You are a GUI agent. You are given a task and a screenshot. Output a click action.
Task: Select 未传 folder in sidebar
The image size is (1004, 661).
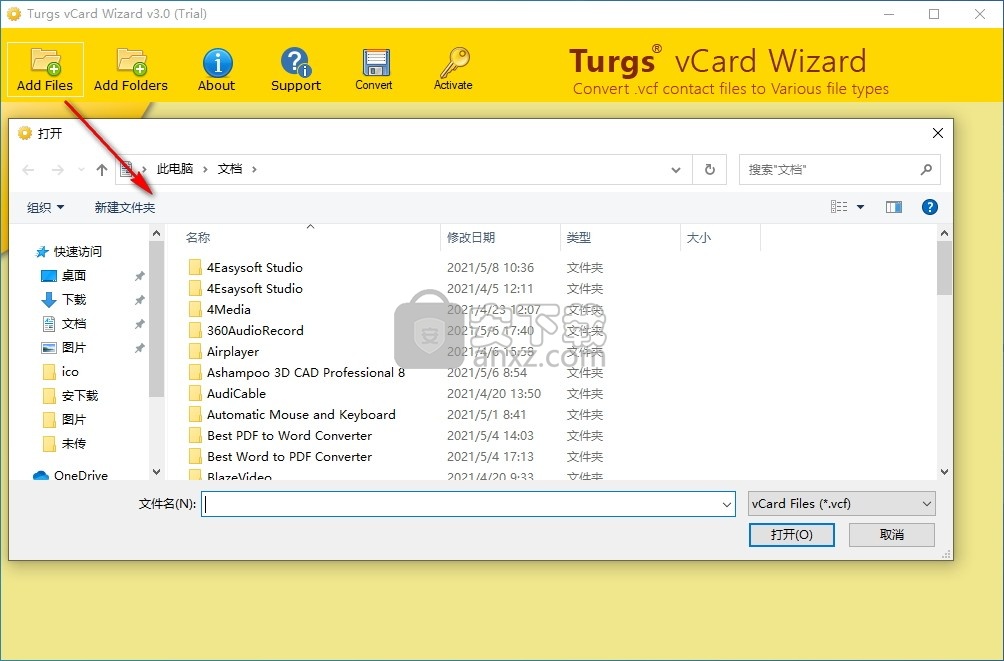(74, 443)
